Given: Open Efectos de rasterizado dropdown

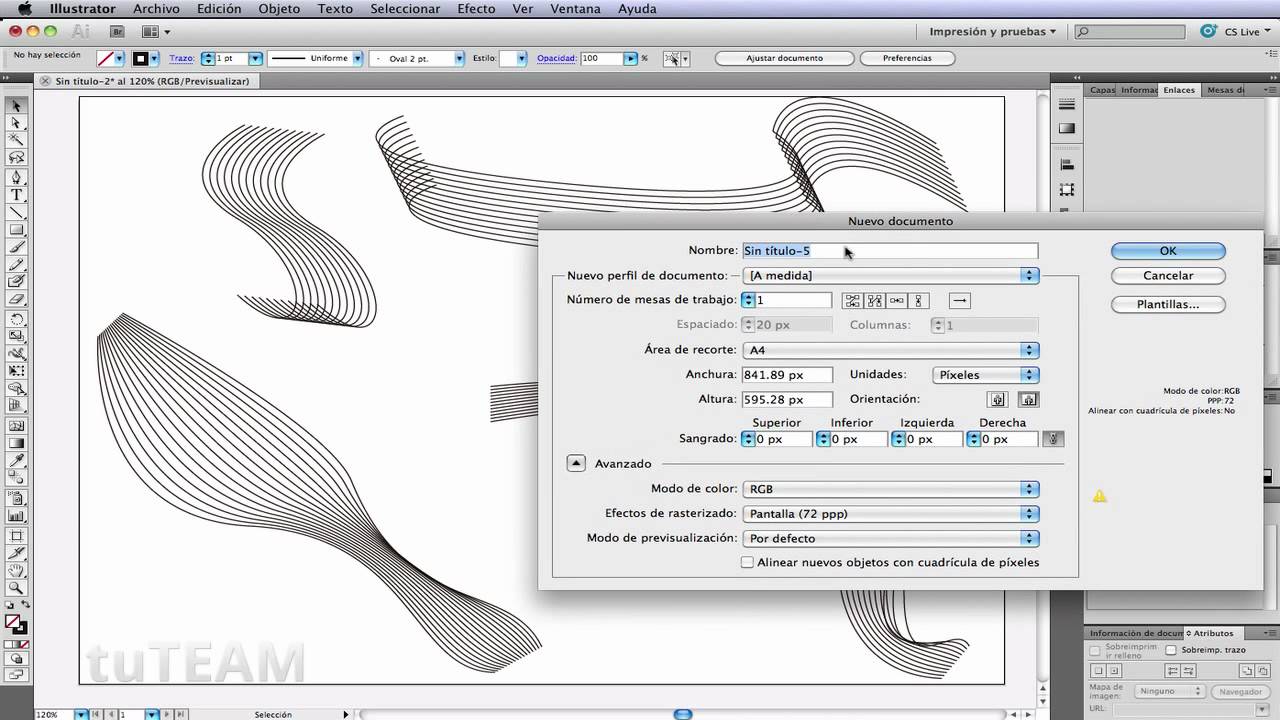Looking at the screenshot, I should (891, 514).
